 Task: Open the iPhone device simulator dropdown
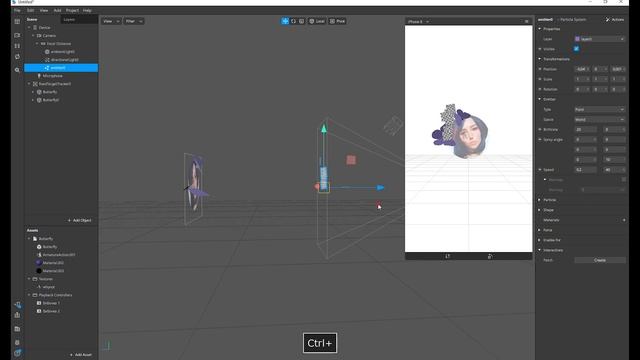tap(418, 22)
